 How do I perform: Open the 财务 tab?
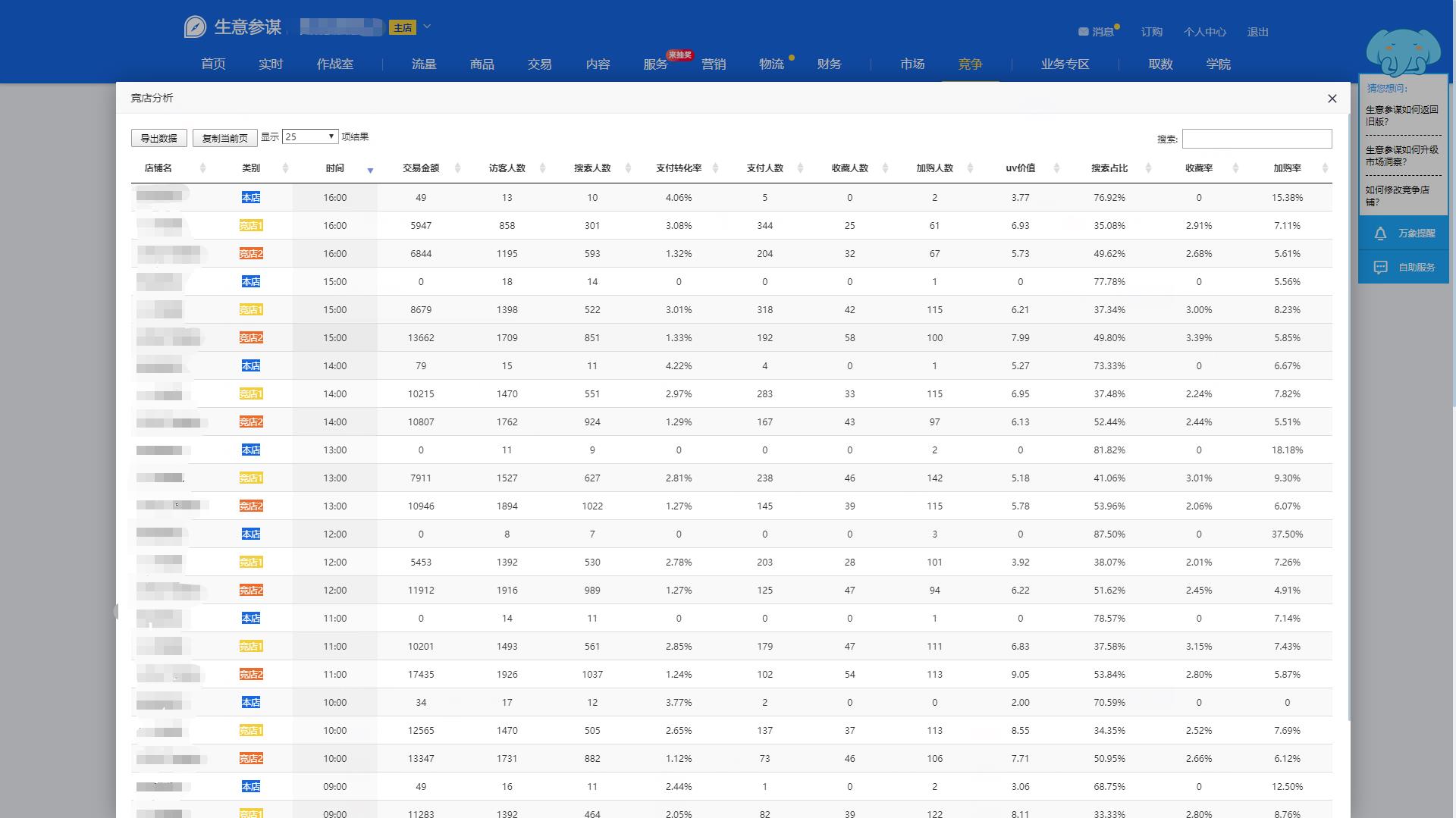830,64
